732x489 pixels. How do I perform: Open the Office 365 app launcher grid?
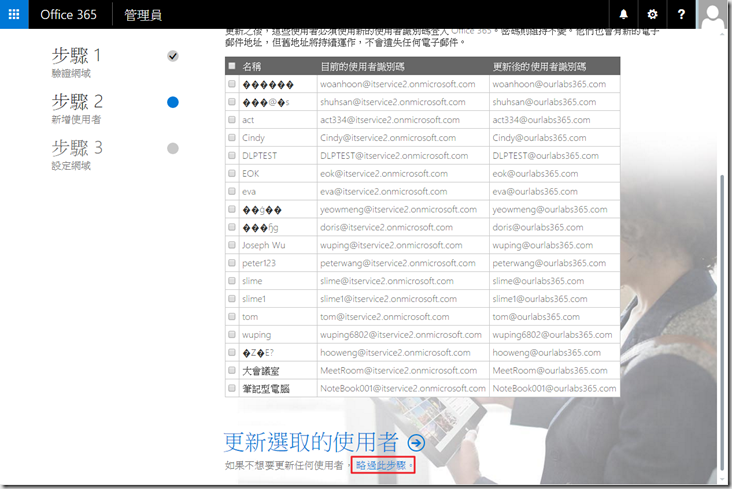click(x=15, y=15)
